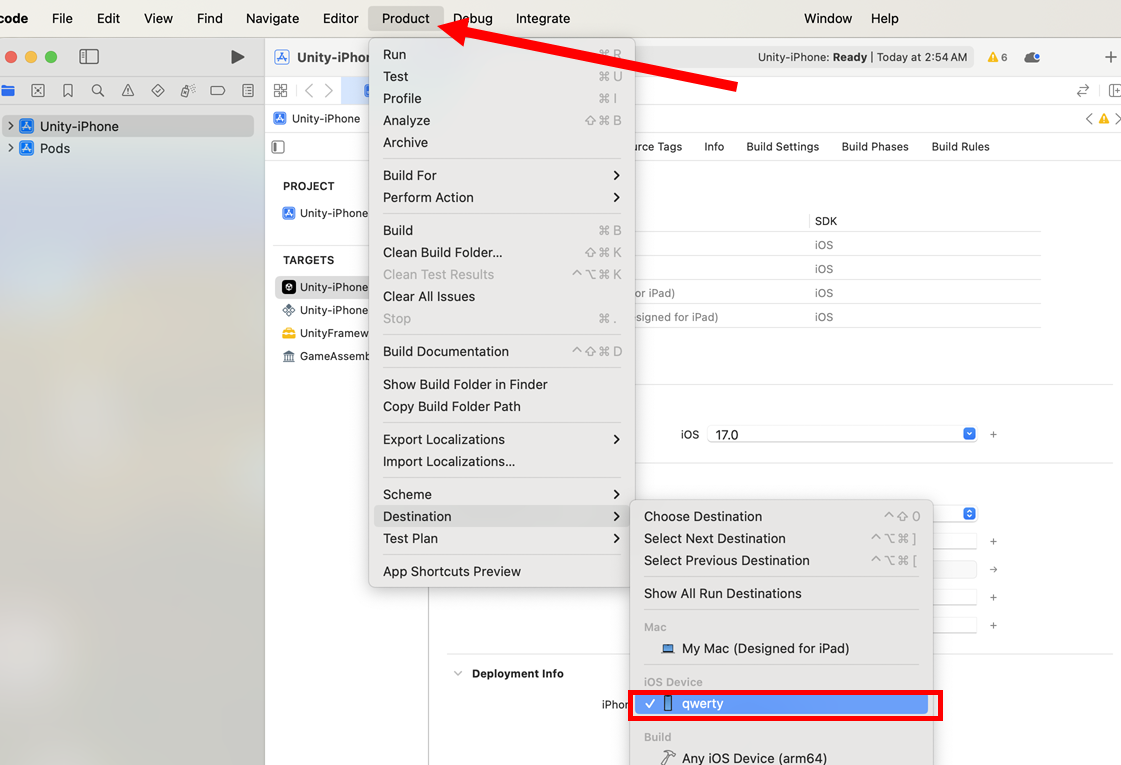Click the plus beside iOS 17.0 field
1121x765 pixels.
pos(993,434)
